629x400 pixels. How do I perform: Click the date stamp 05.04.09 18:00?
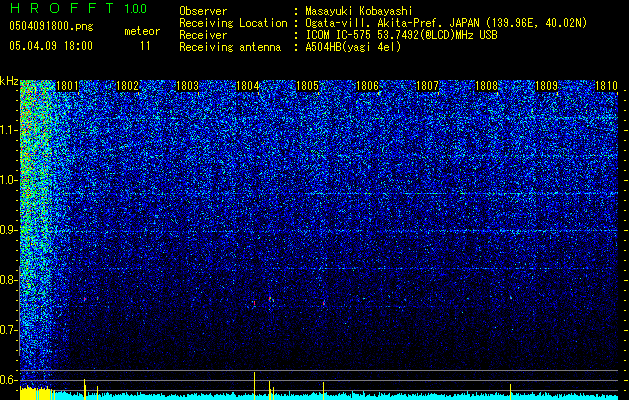pos(51,45)
